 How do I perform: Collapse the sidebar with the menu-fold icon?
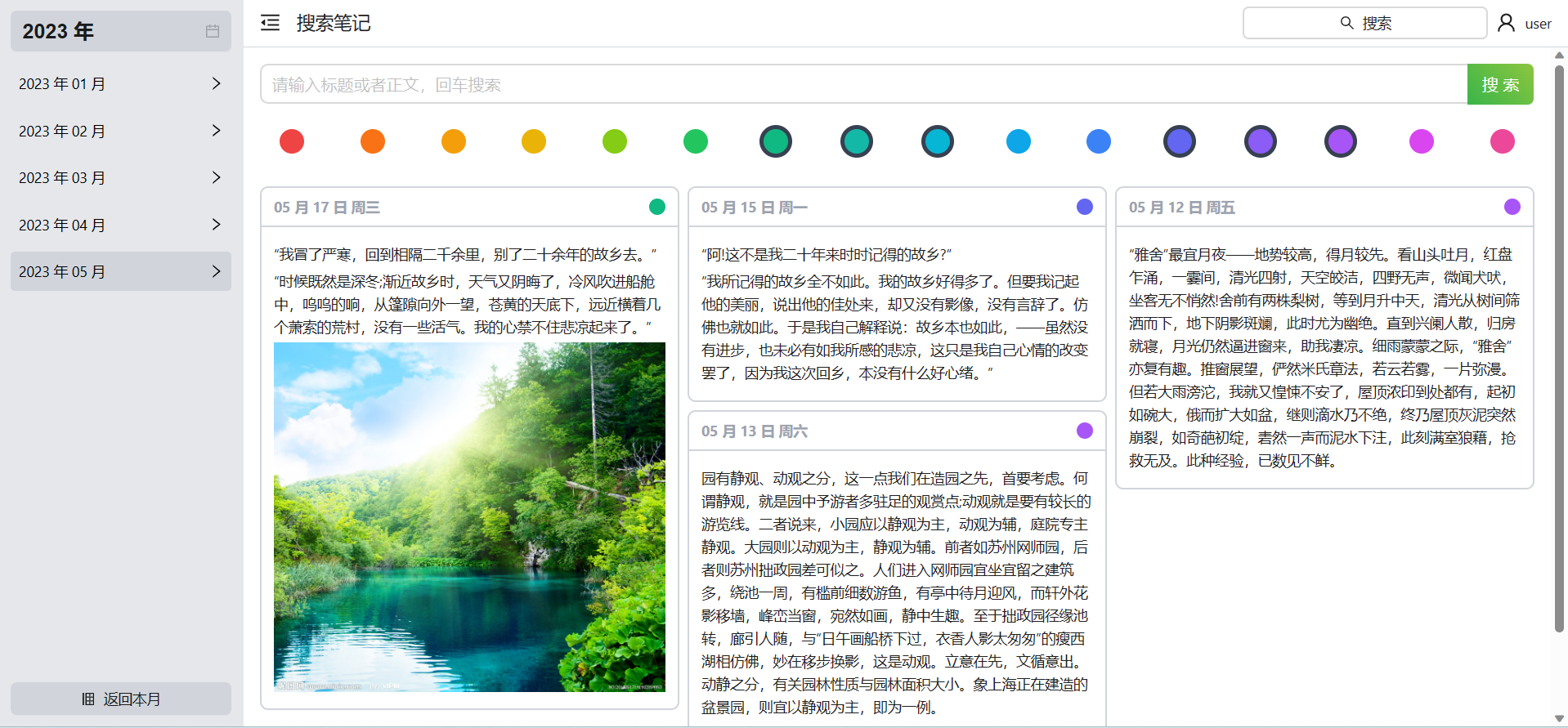coord(270,23)
